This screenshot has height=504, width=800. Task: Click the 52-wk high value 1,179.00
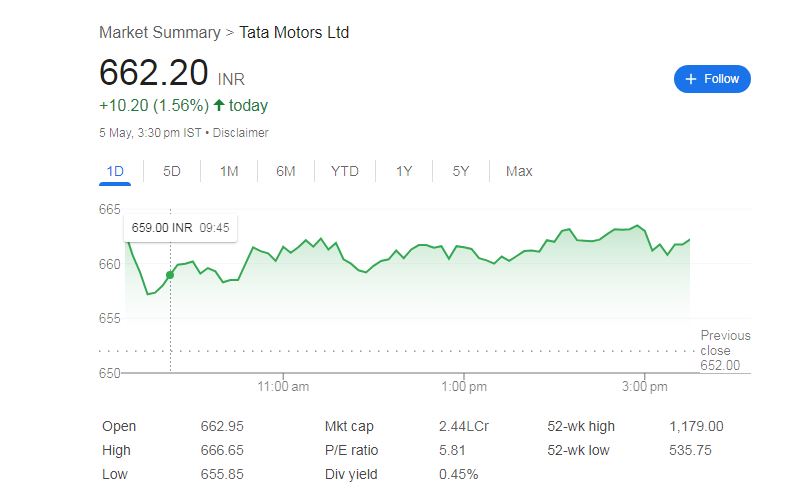[x=696, y=426]
